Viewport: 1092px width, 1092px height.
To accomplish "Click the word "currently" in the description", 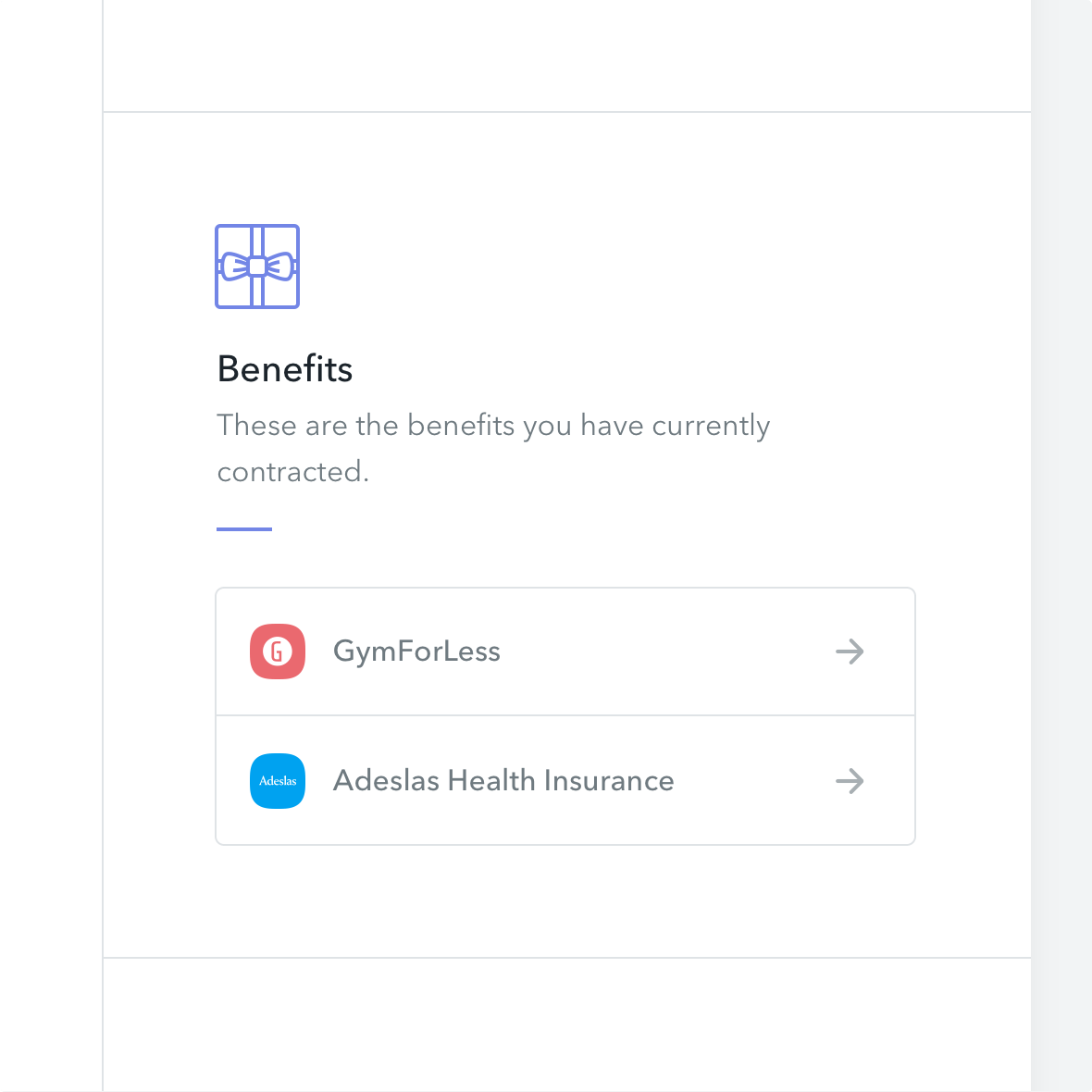I will click(x=711, y=426).
